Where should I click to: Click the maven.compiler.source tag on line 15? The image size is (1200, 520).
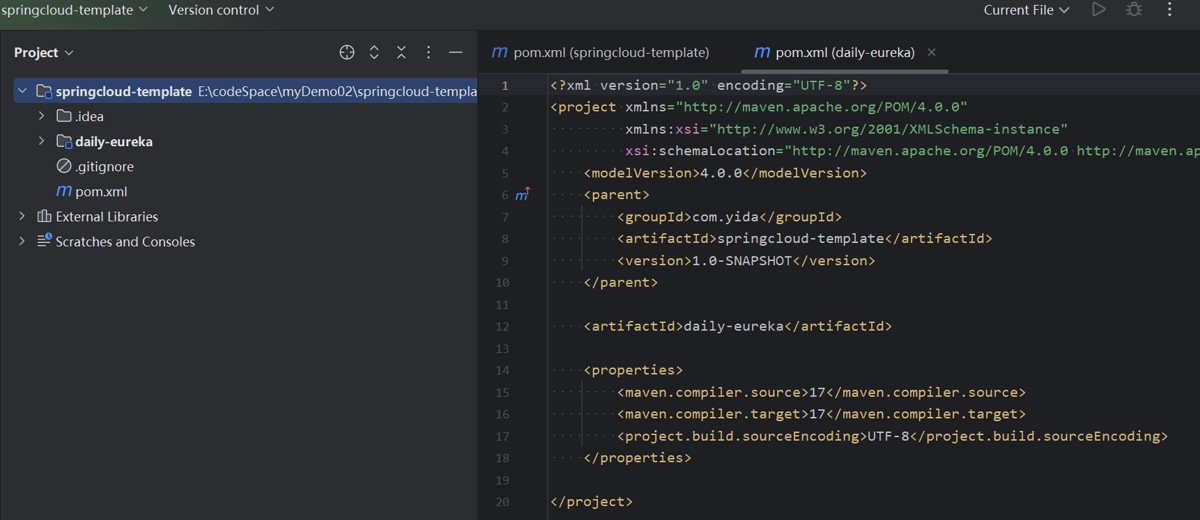pyautogui.click(x=713, y=392)
